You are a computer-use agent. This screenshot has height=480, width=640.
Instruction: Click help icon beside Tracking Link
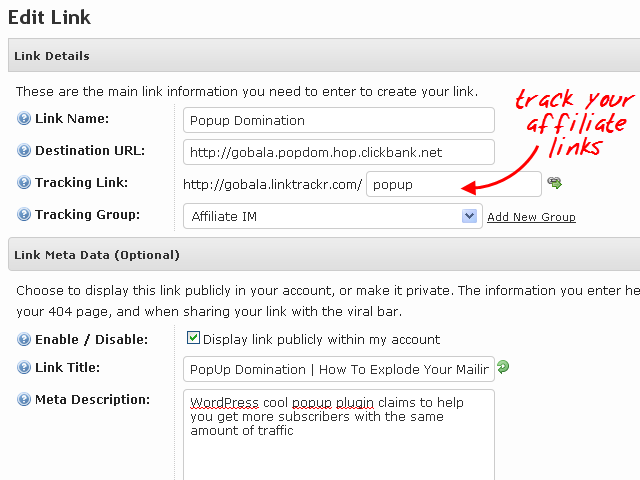coord(24,182)
